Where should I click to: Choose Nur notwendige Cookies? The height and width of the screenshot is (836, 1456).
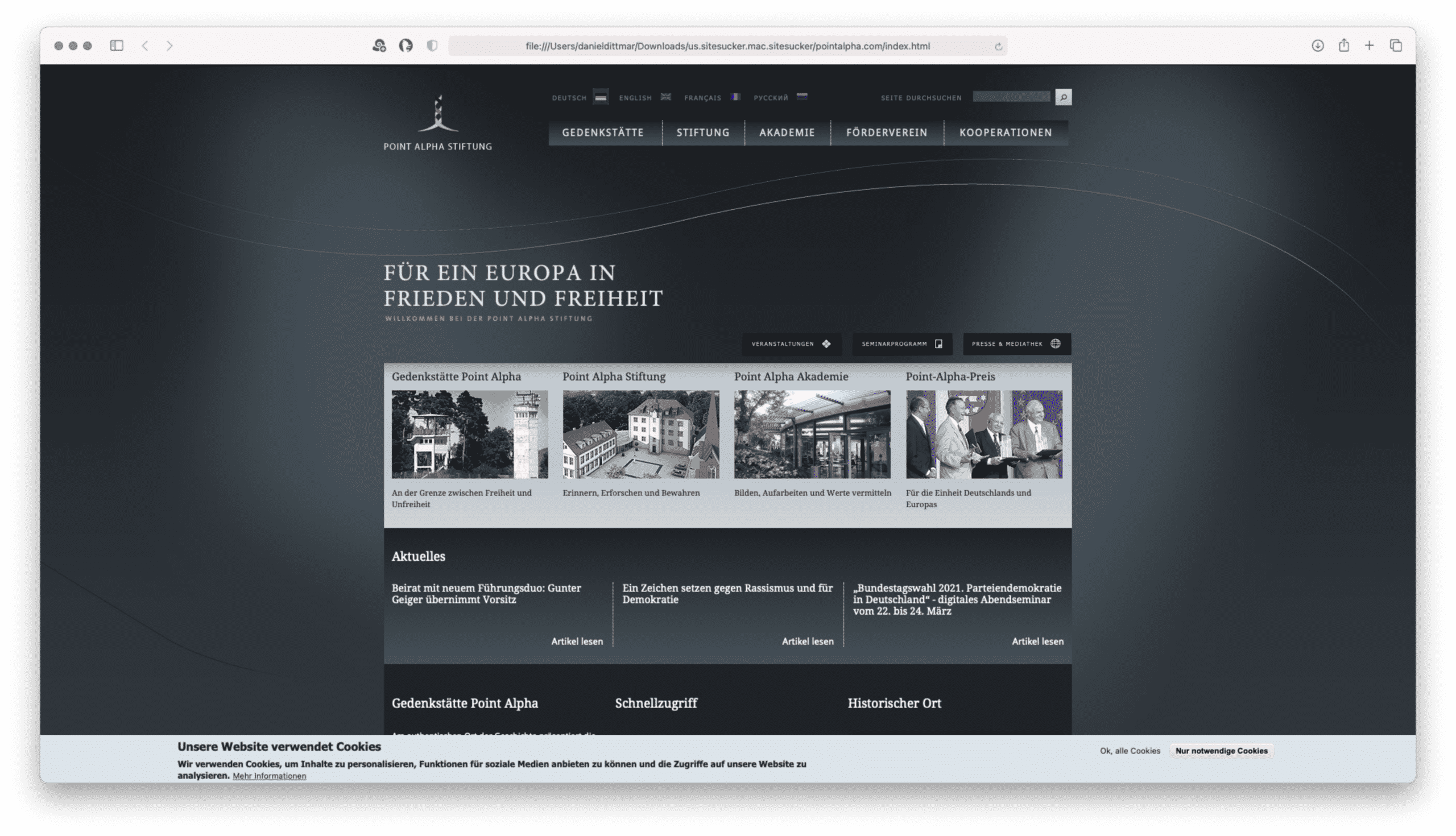click(x=1221, y=751)
